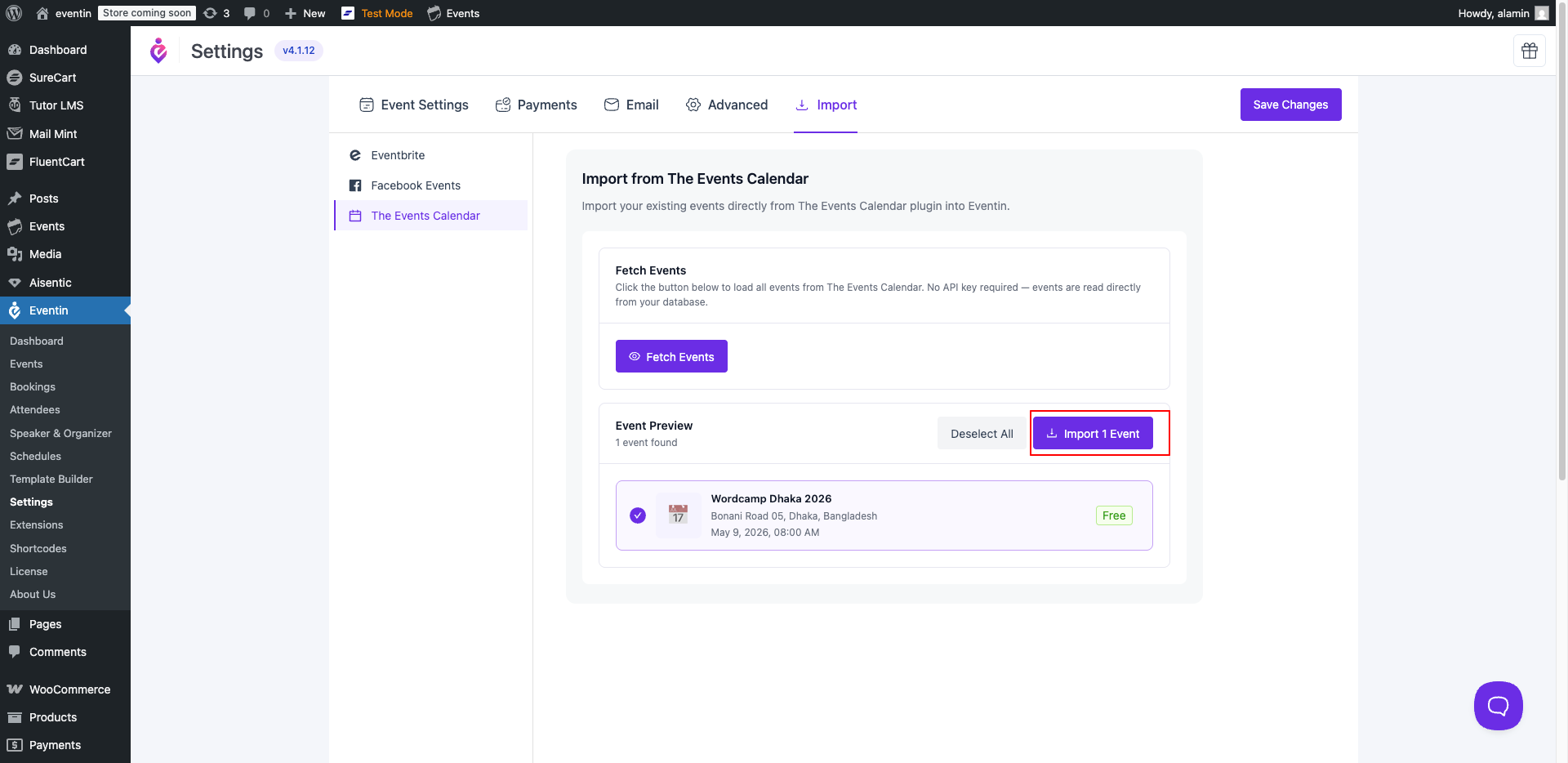1568x763 pixels.
Task: Click the Save Changes button
Action: 1290,105
